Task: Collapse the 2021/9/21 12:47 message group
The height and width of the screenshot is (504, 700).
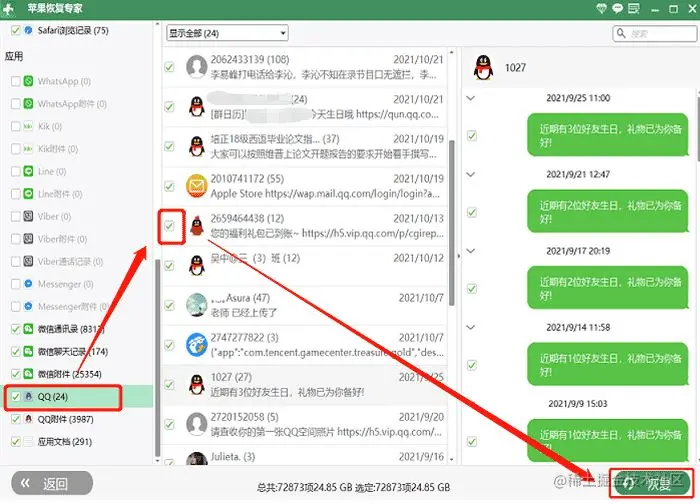Action: pyautogui.click(x=471, y=175)
